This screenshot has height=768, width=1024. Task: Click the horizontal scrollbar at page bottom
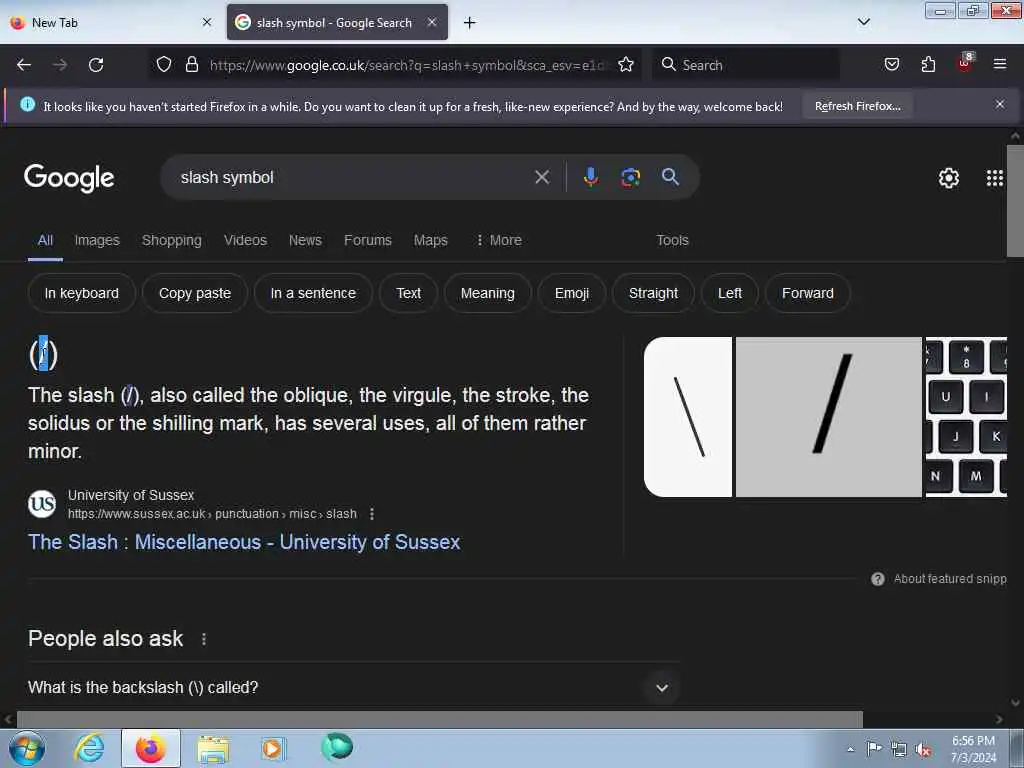[x=440, y=719]
